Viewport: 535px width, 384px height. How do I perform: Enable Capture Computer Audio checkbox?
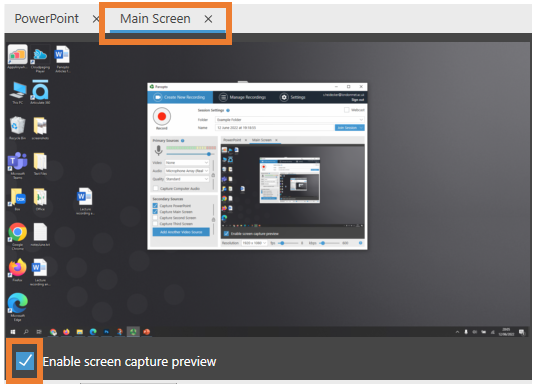(156, 188)
